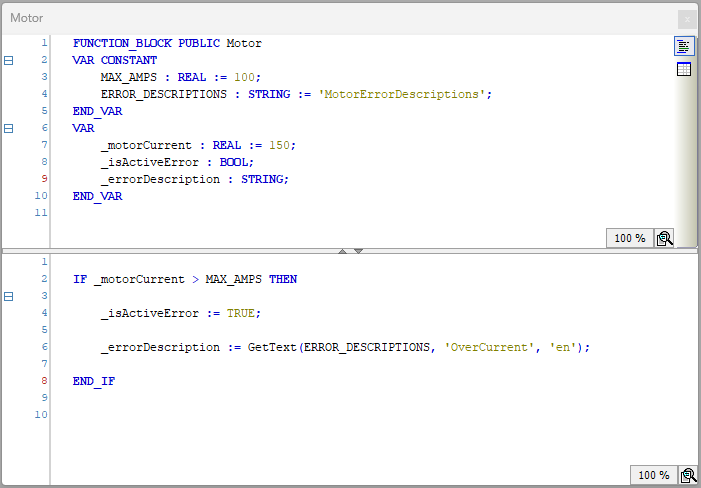Collapse the IF block in implementation

(x=8, y=296)
